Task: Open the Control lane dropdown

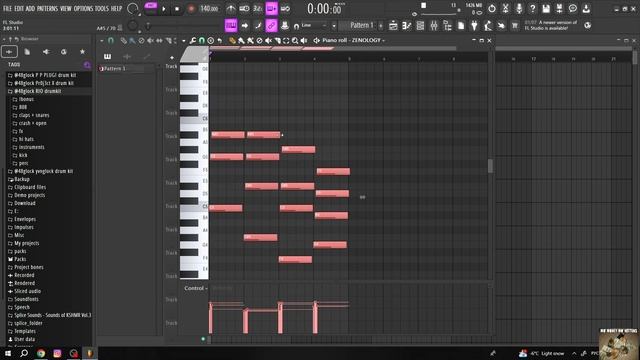Action: [x=196, y=288]
